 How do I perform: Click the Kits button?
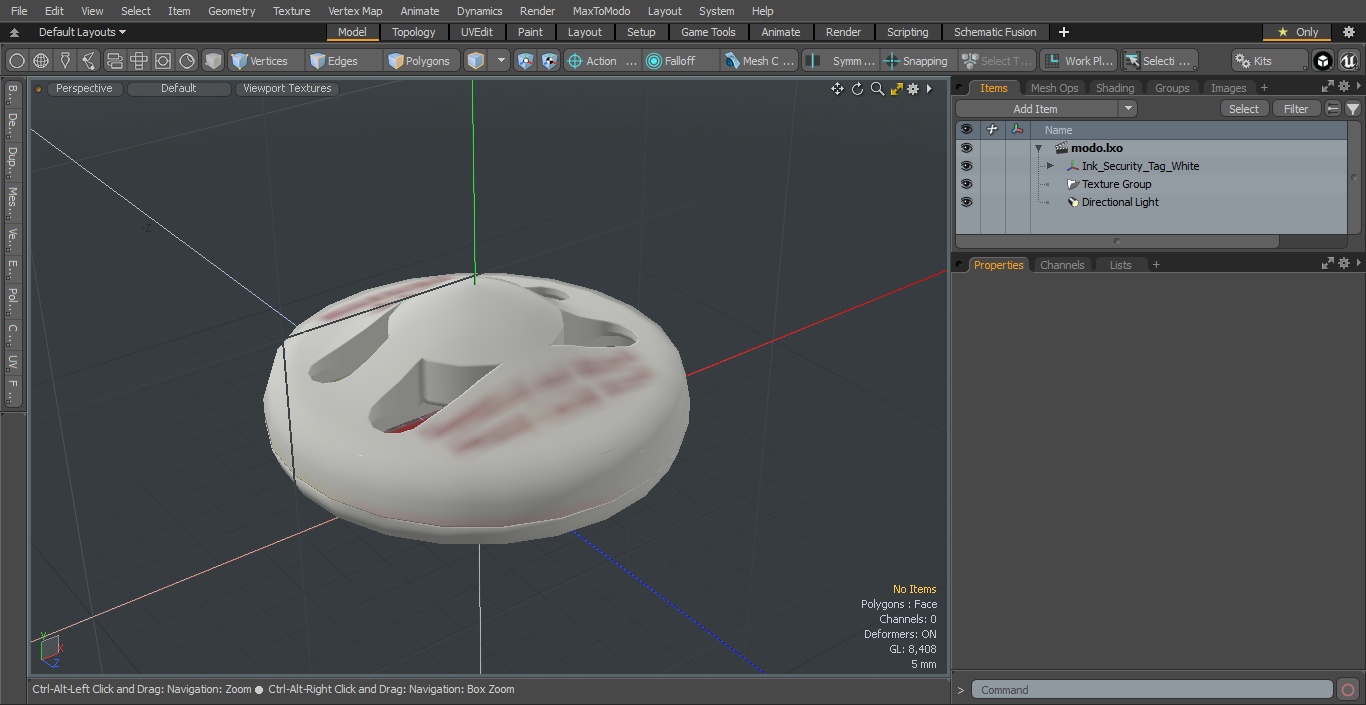pyautogui.click(x=1268, y=61)
